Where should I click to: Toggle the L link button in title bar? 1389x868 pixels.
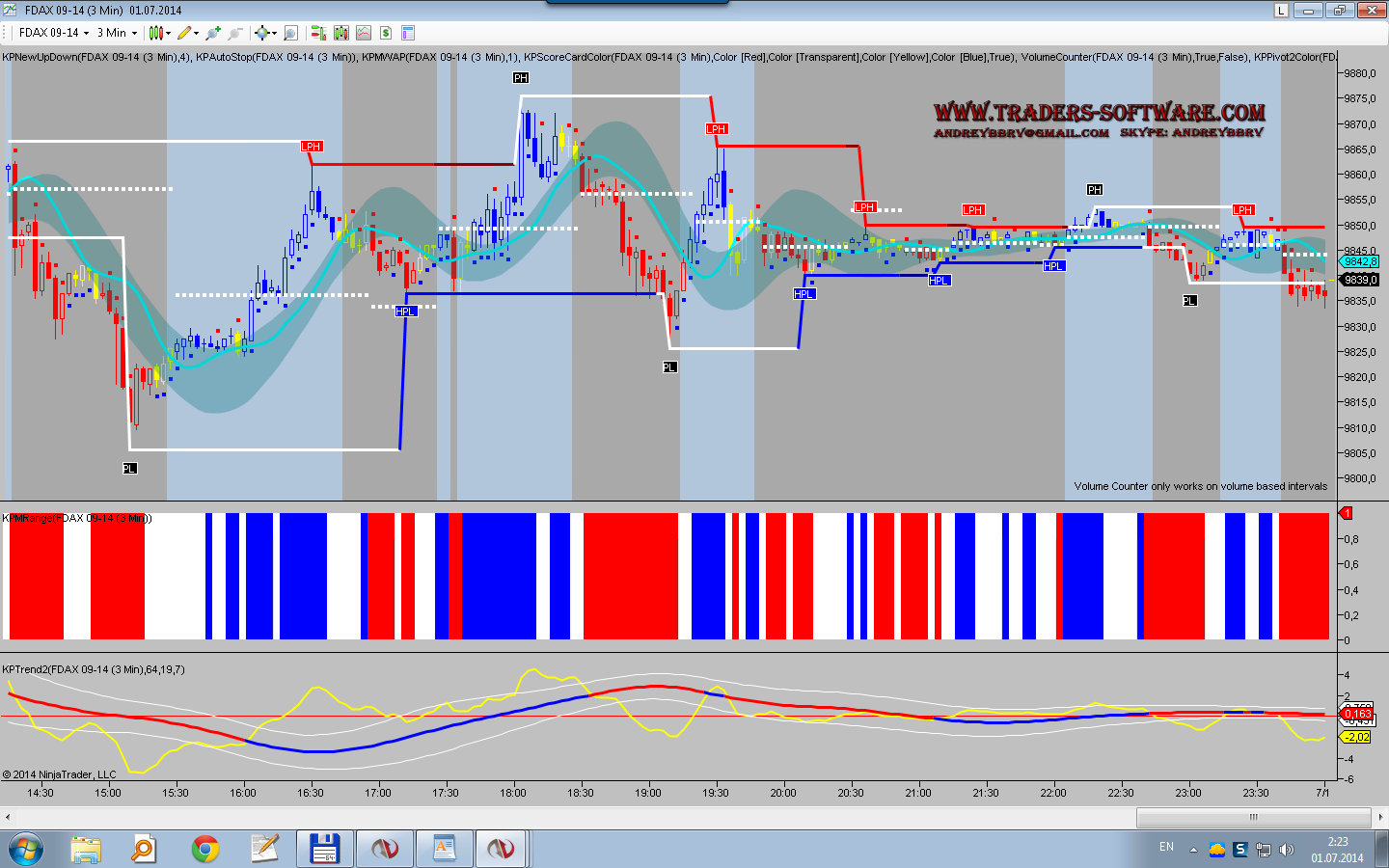tap(1281, 11)
